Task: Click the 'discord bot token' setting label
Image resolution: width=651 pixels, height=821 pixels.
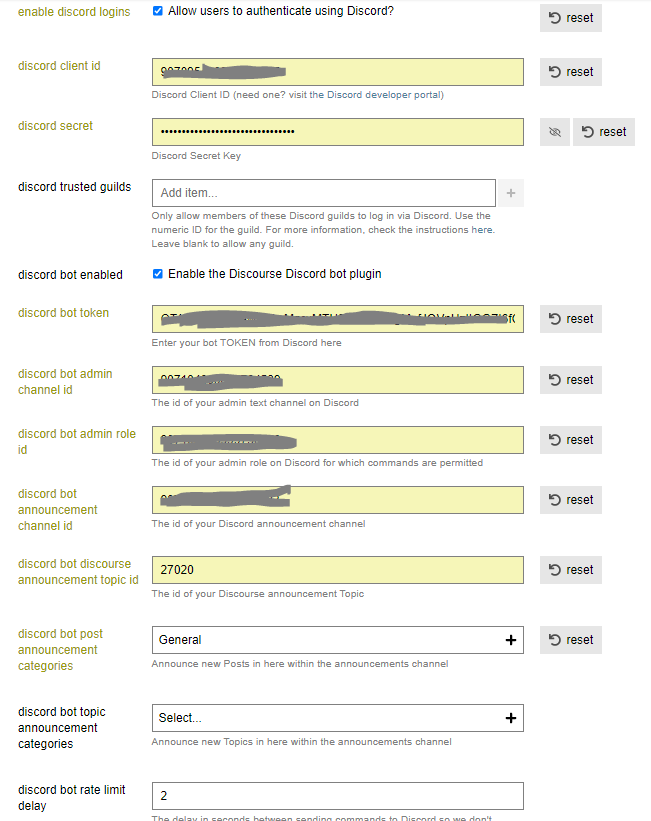Action: point(63,313)
